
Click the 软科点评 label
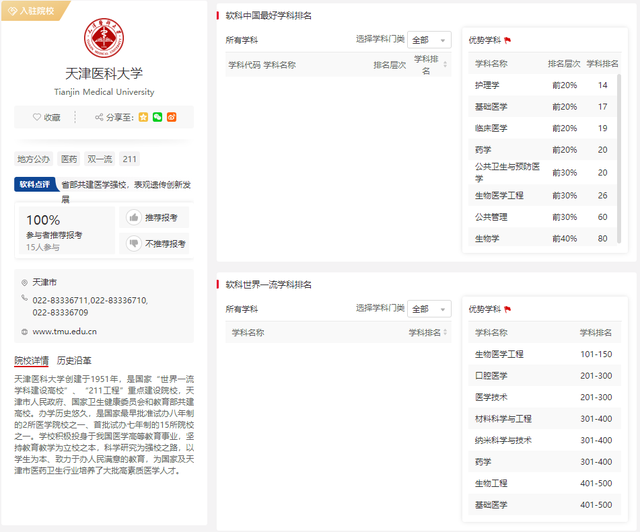(35, 185)
